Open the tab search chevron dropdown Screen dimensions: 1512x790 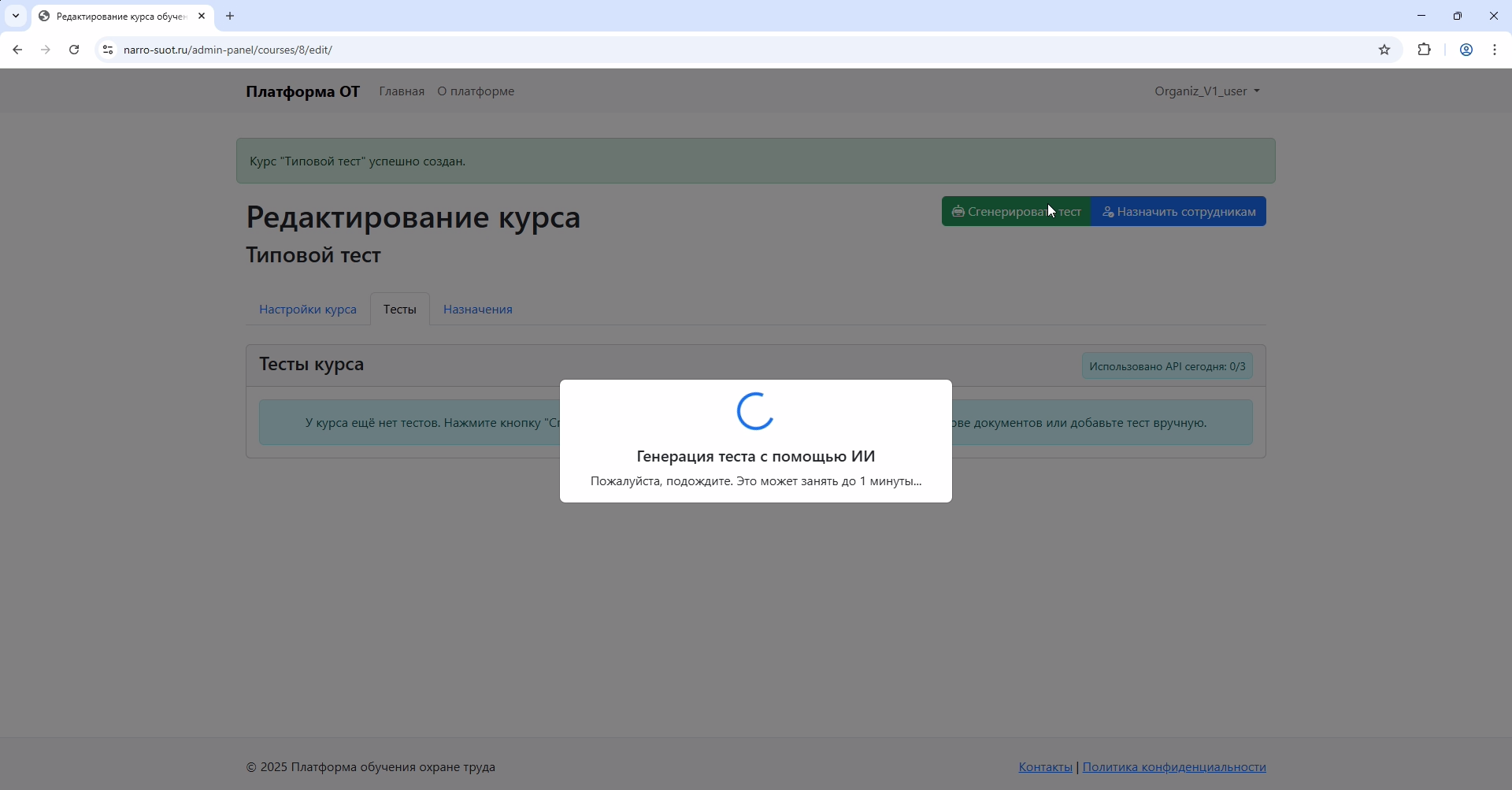(16, 16)
